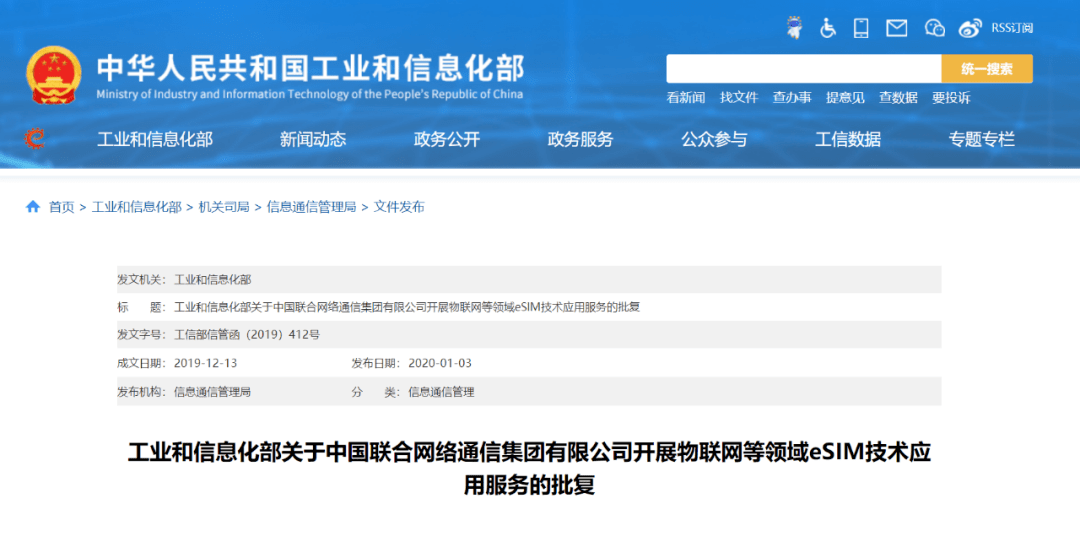Click the house home icon in breadcrumb
1080x542 pixels.
pyautogui.click(x=32, y=207)
